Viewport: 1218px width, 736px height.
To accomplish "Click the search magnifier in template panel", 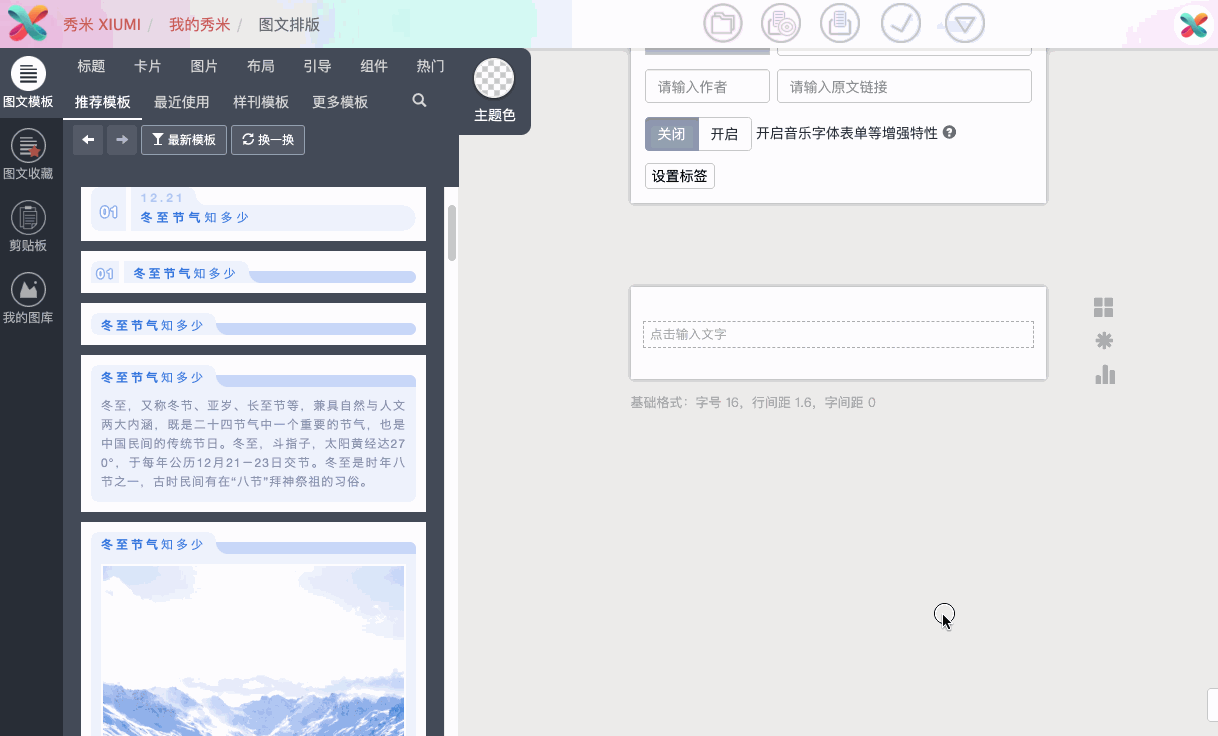I will point(420,101).
